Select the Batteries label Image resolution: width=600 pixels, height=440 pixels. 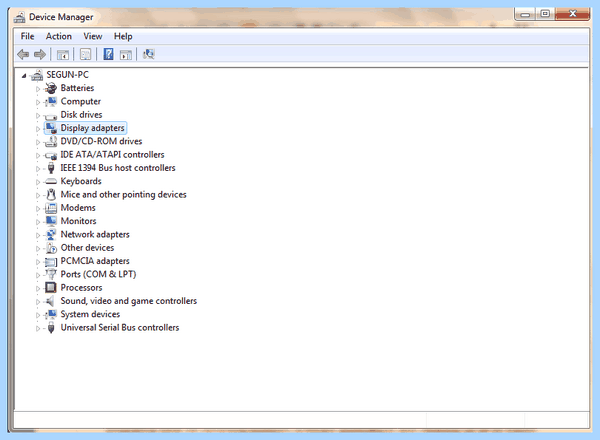click(x=77, y=88)
